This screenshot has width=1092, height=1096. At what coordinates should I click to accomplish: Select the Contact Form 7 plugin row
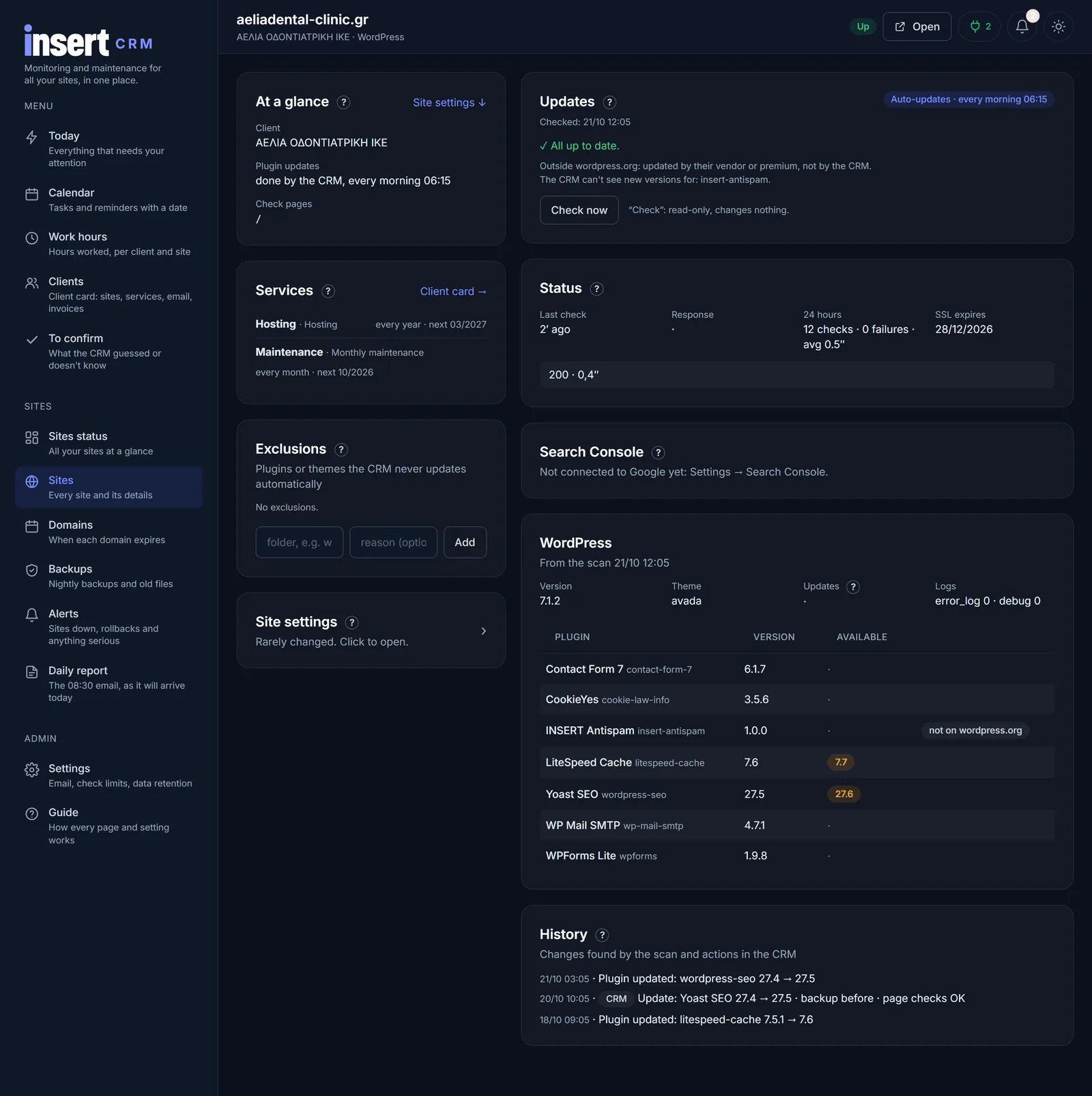tap(797, 669)
